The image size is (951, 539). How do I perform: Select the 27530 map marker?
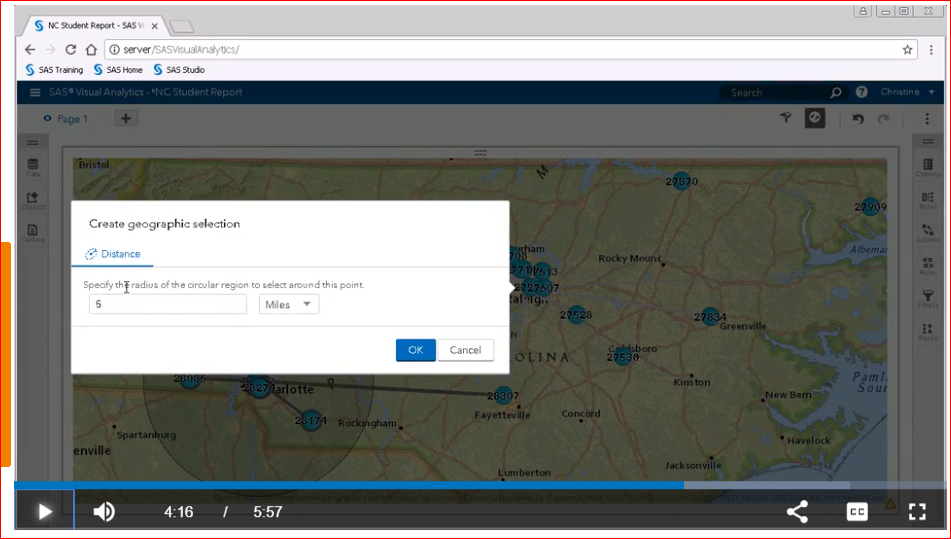(x=623, y=357)
